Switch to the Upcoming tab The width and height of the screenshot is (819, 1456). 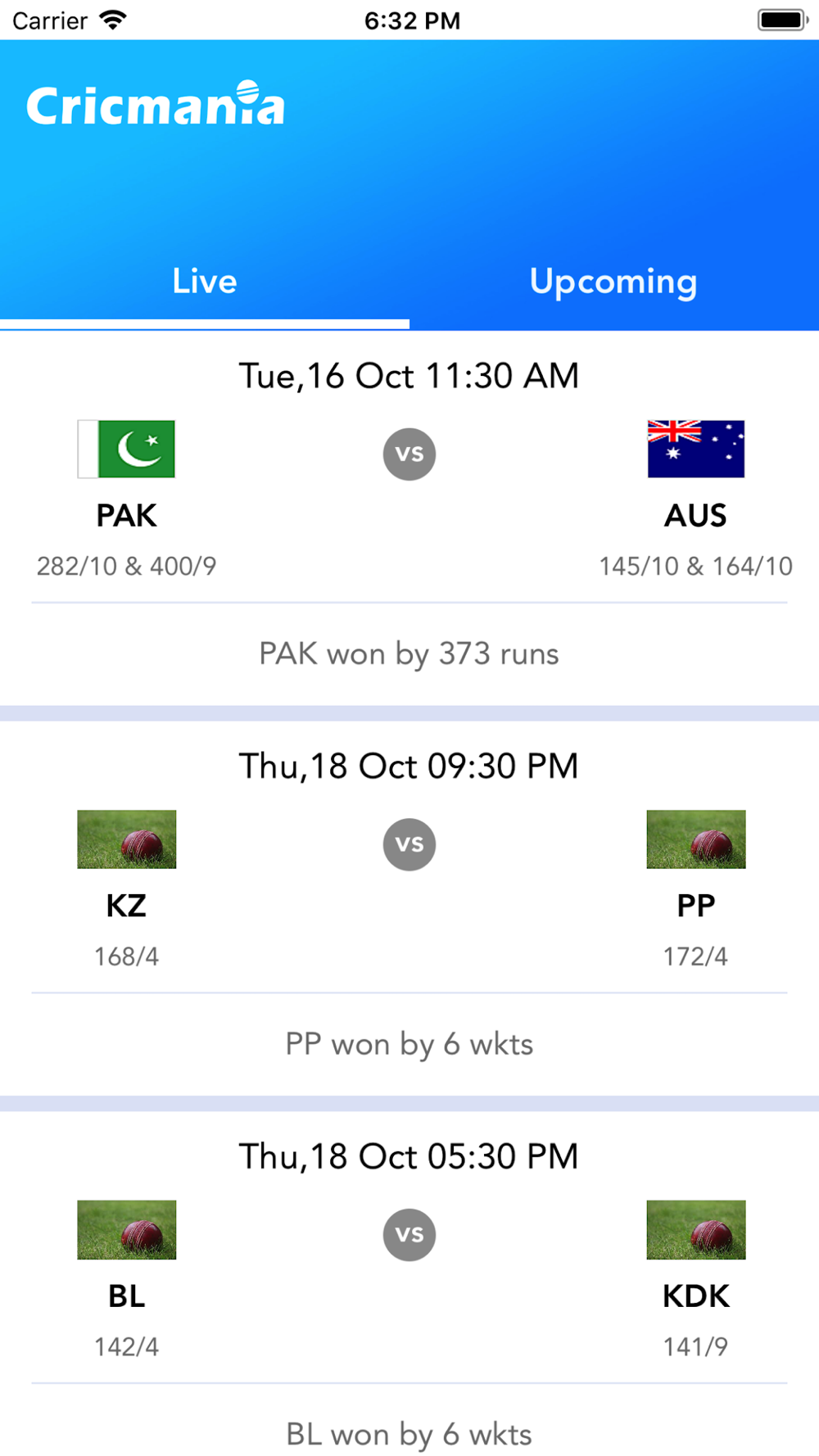[x=614, y=282]
